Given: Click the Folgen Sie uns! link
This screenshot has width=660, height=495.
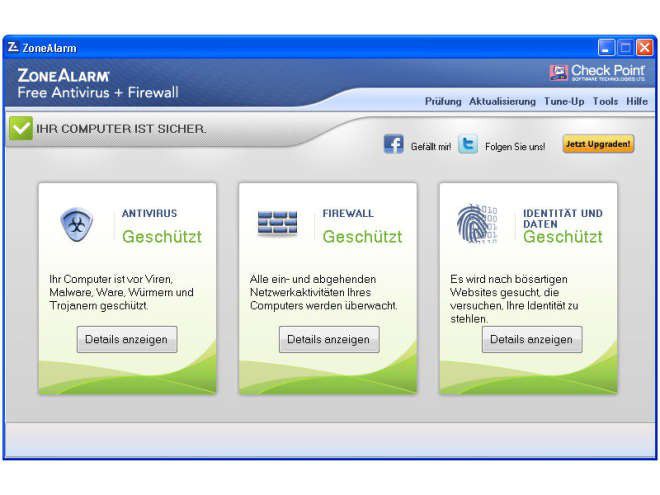Looking at the screenshot, I should [515, 146].
